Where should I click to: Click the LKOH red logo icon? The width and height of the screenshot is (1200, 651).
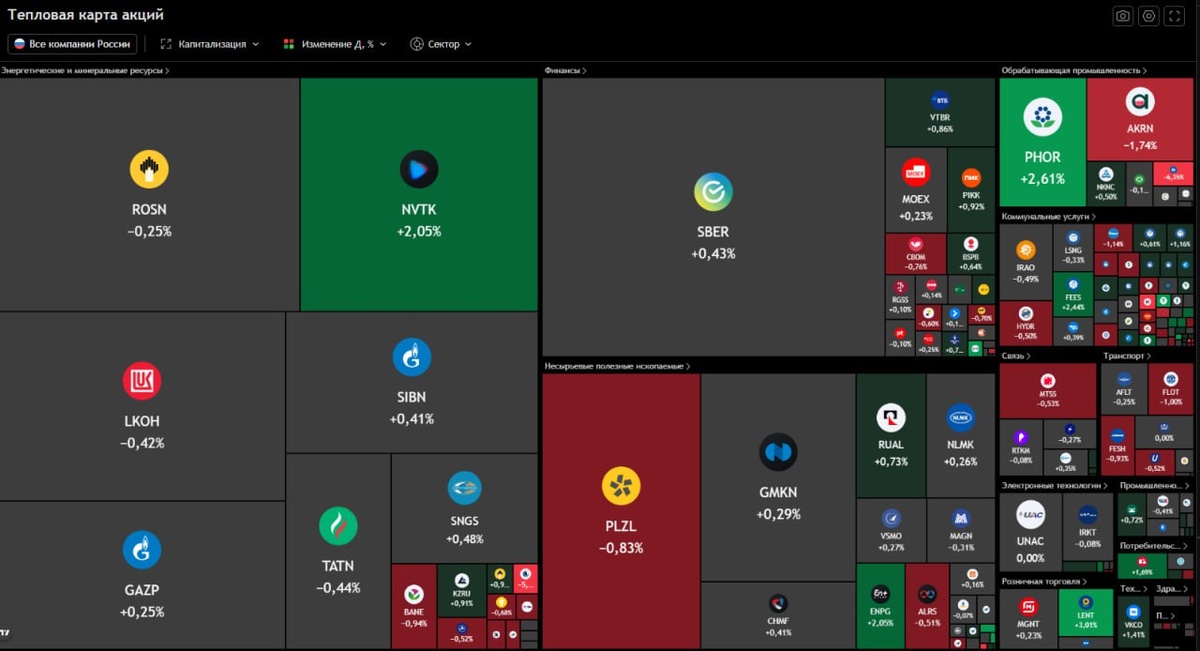(142, 381)
